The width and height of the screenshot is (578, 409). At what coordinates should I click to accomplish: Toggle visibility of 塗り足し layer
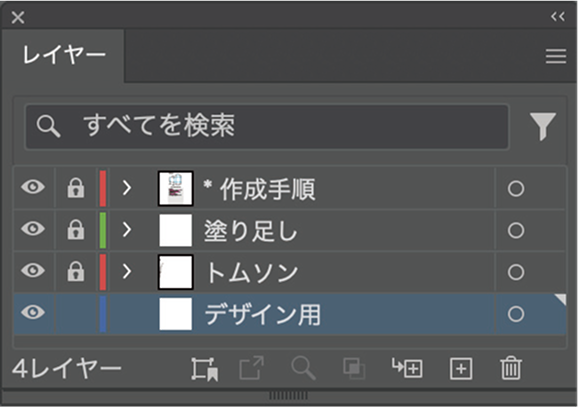pos(33,229)
